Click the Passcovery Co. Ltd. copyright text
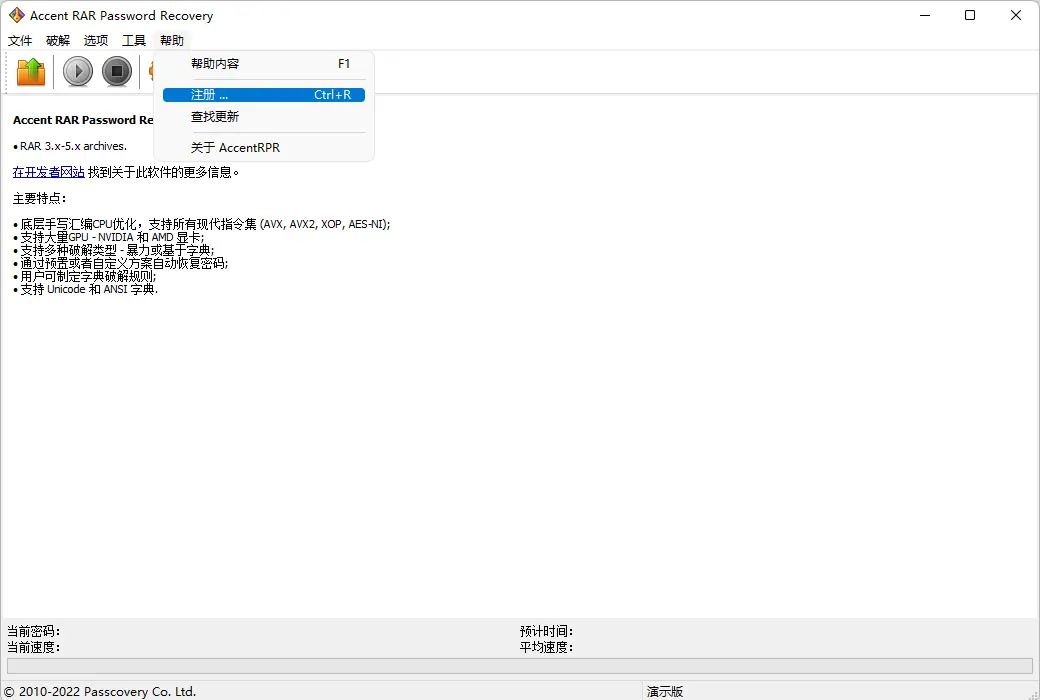The height and width of the screenshot is (700, 1040). point(100,691)
